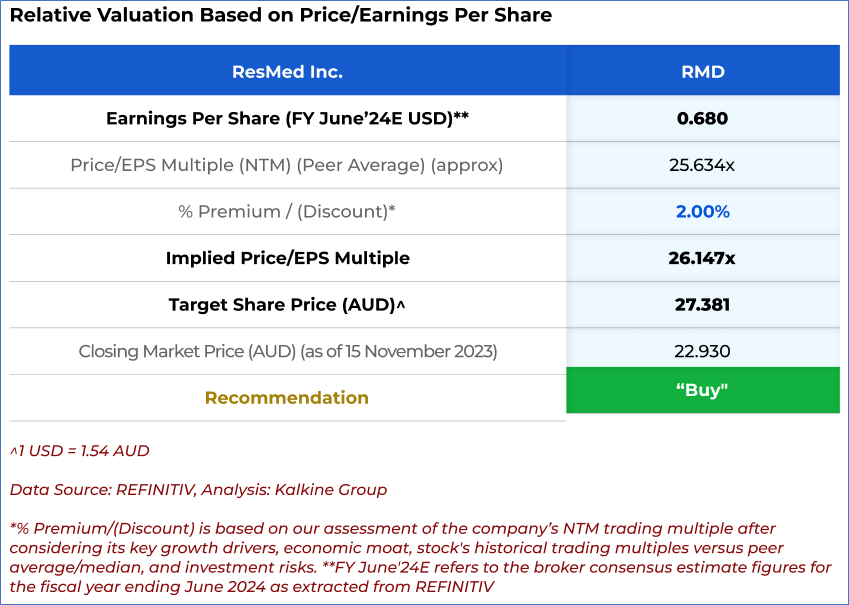
Task: Select the 'Closing Market Price (AUD)' label
Action: [287, 352]
